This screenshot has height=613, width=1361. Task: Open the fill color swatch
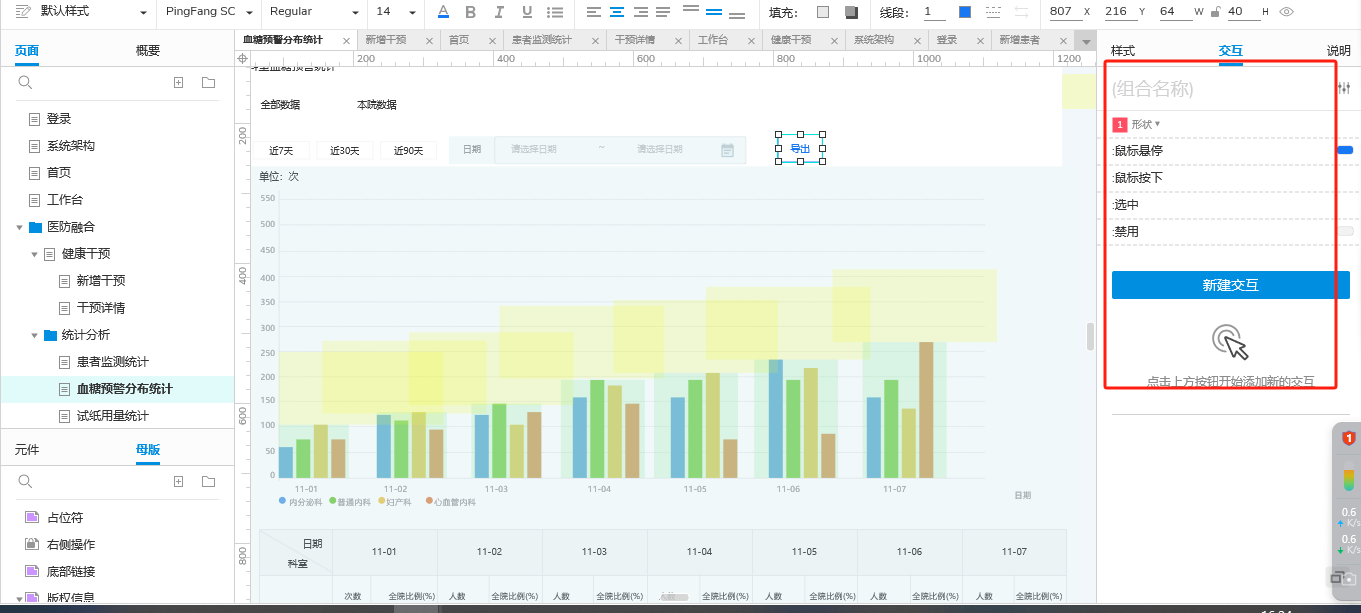(823, 12)
